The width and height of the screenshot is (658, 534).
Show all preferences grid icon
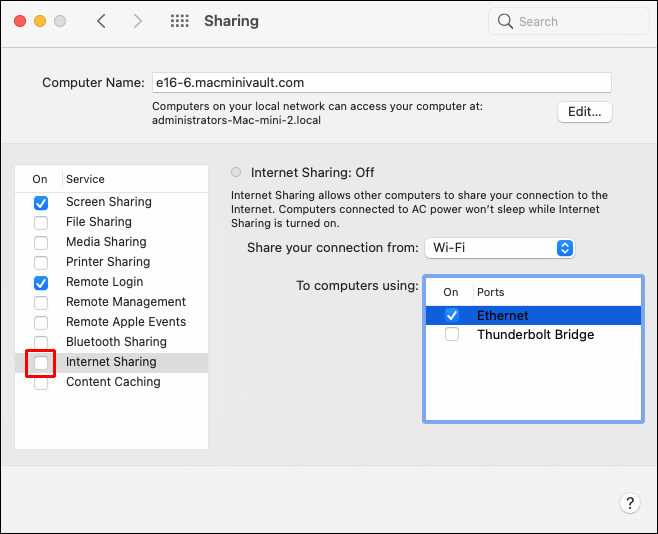[180, 21]
